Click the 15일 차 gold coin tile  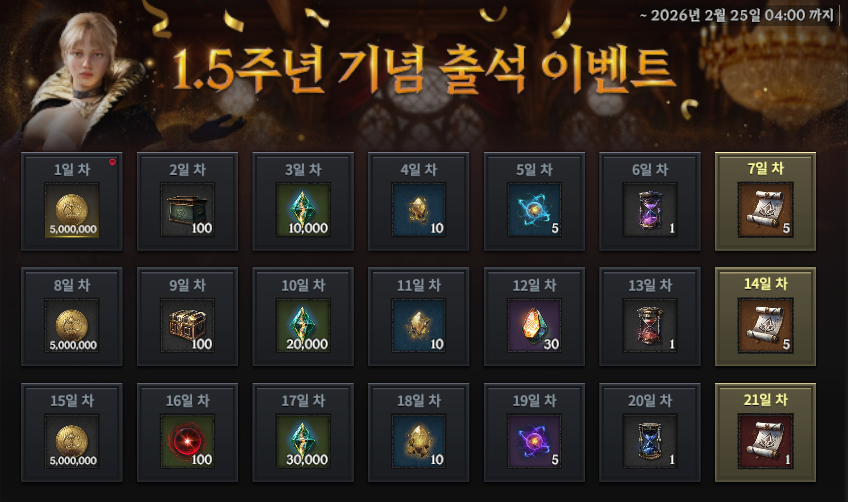point(71,432)
